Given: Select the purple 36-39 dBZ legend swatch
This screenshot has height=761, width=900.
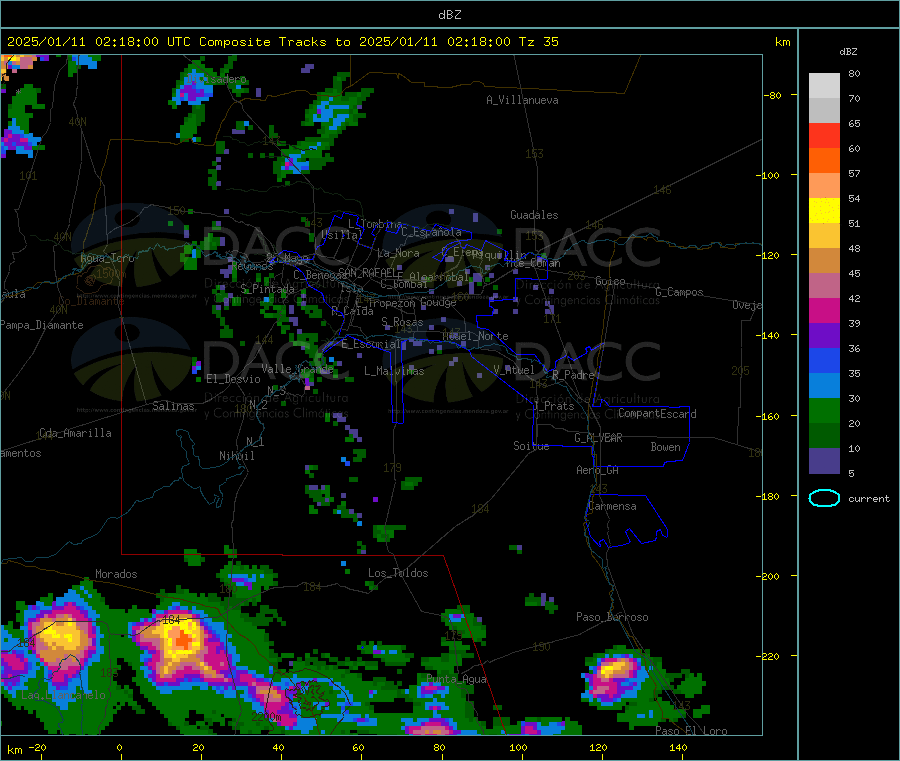Looking at the screenshot, I should pos(824,336).
